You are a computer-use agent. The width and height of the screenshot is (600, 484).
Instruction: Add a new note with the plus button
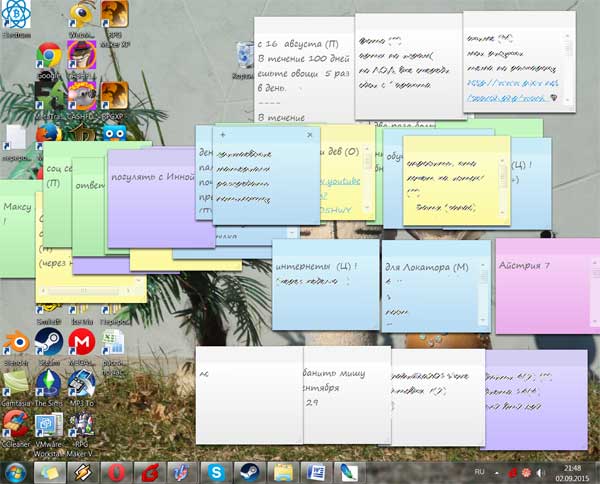[x=222, y=134]
